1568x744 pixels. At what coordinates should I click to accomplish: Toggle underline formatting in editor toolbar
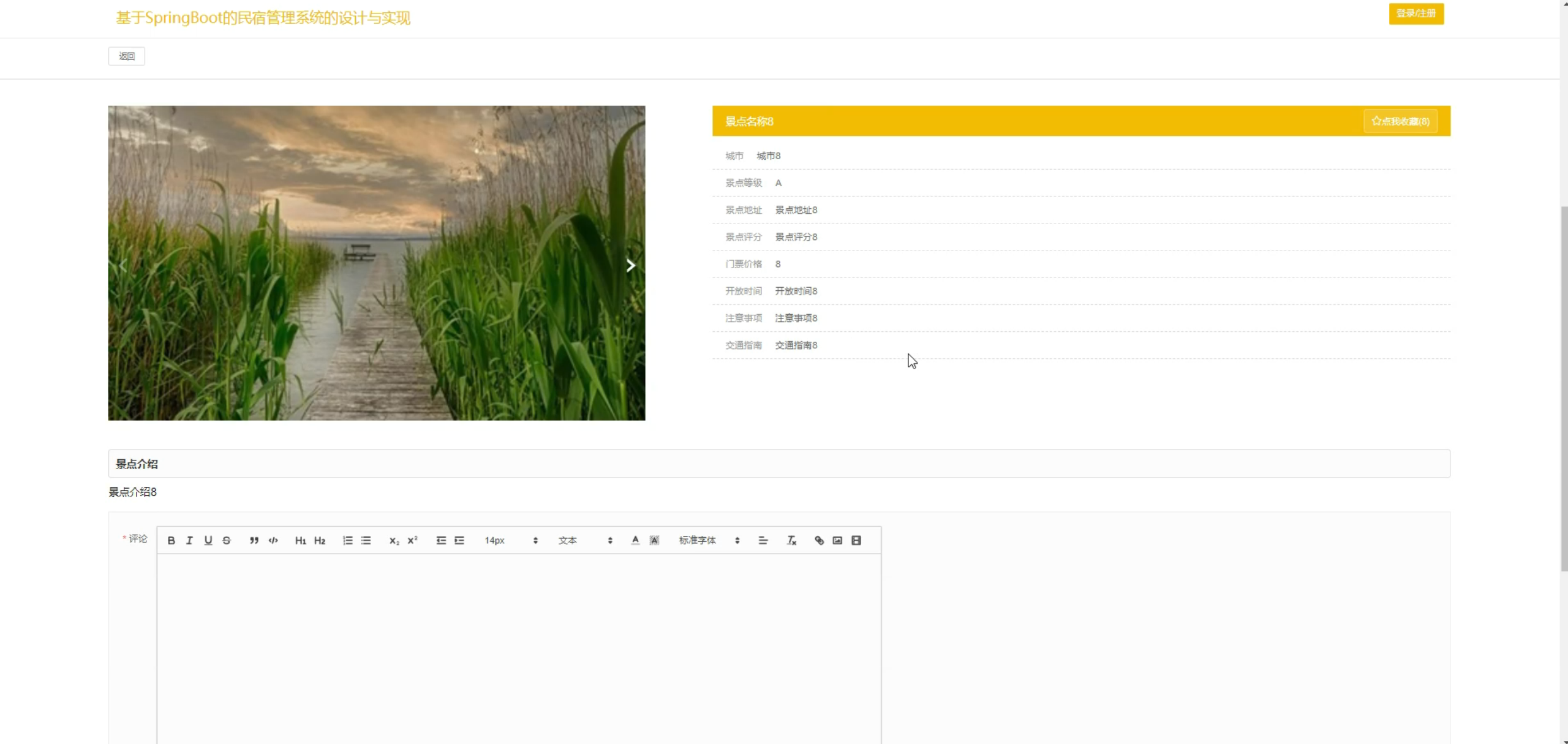click(208, 540)
